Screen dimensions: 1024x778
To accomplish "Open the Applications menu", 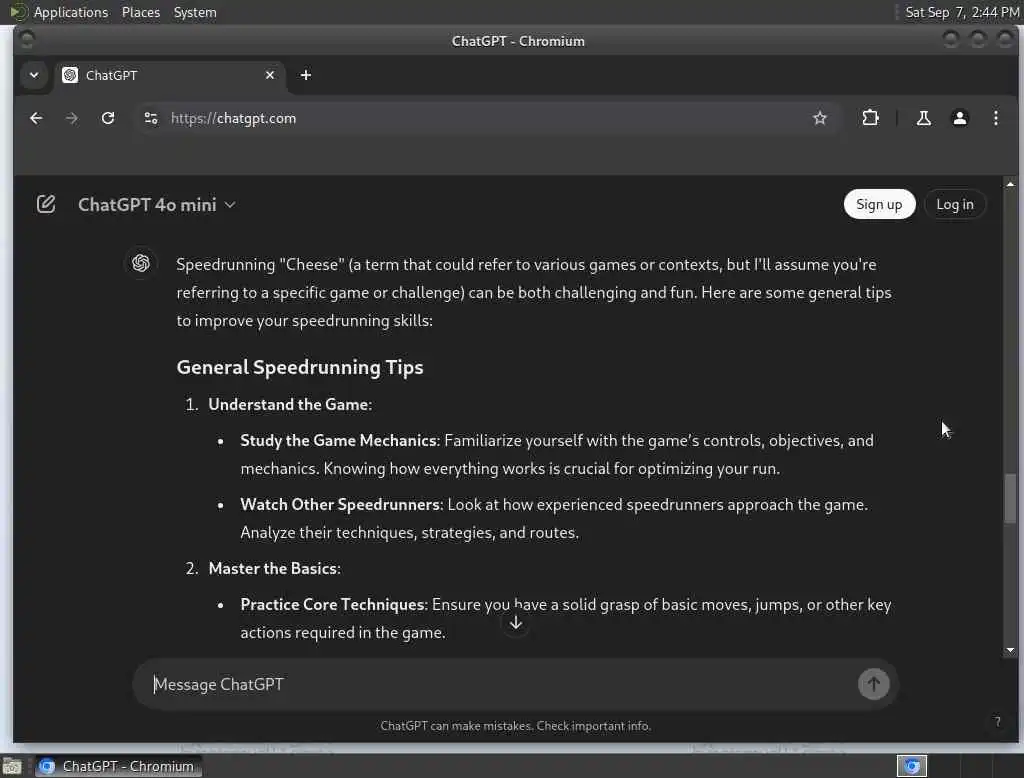I will (x=71, y=12).
